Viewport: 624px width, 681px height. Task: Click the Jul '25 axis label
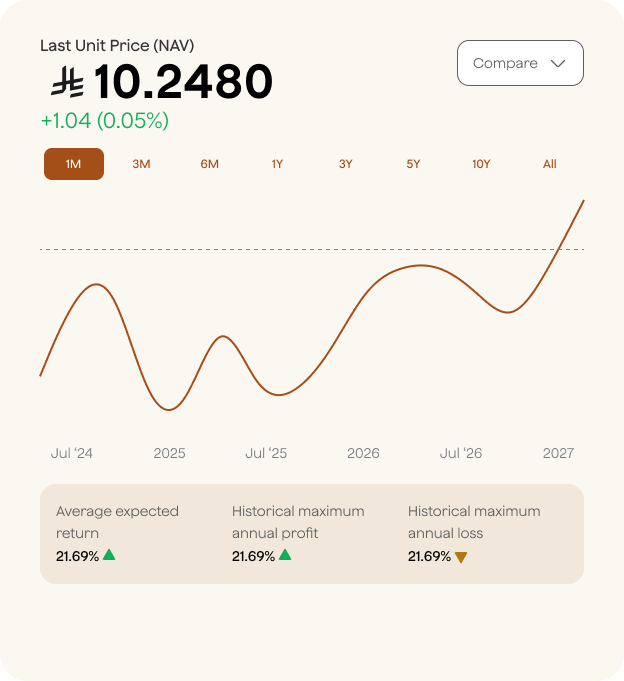pos(266,453)
